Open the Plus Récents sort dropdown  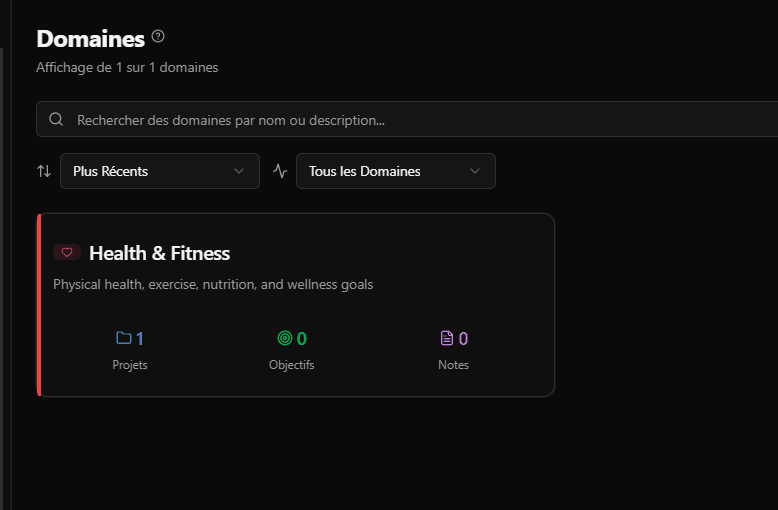160,171
